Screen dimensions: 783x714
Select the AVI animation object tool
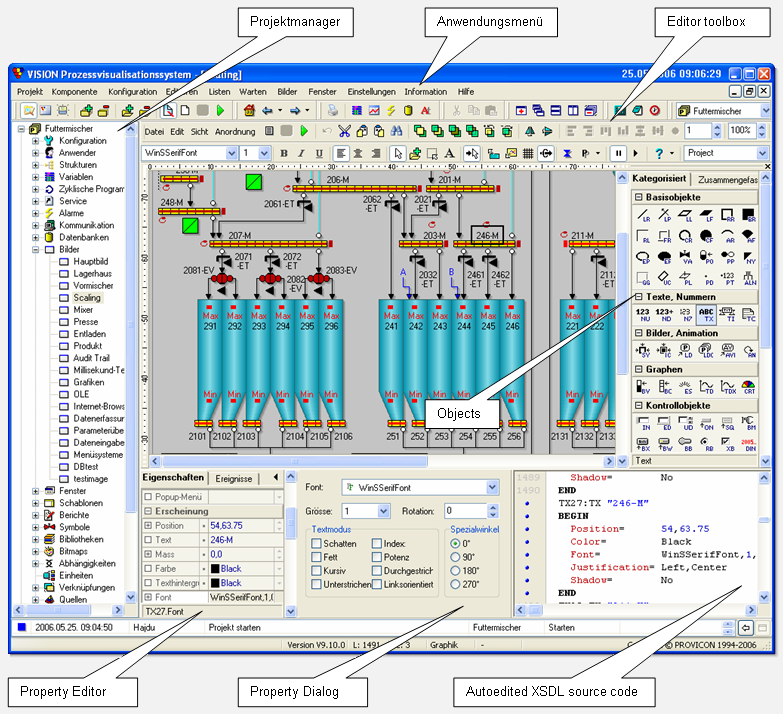click(726, 351)
